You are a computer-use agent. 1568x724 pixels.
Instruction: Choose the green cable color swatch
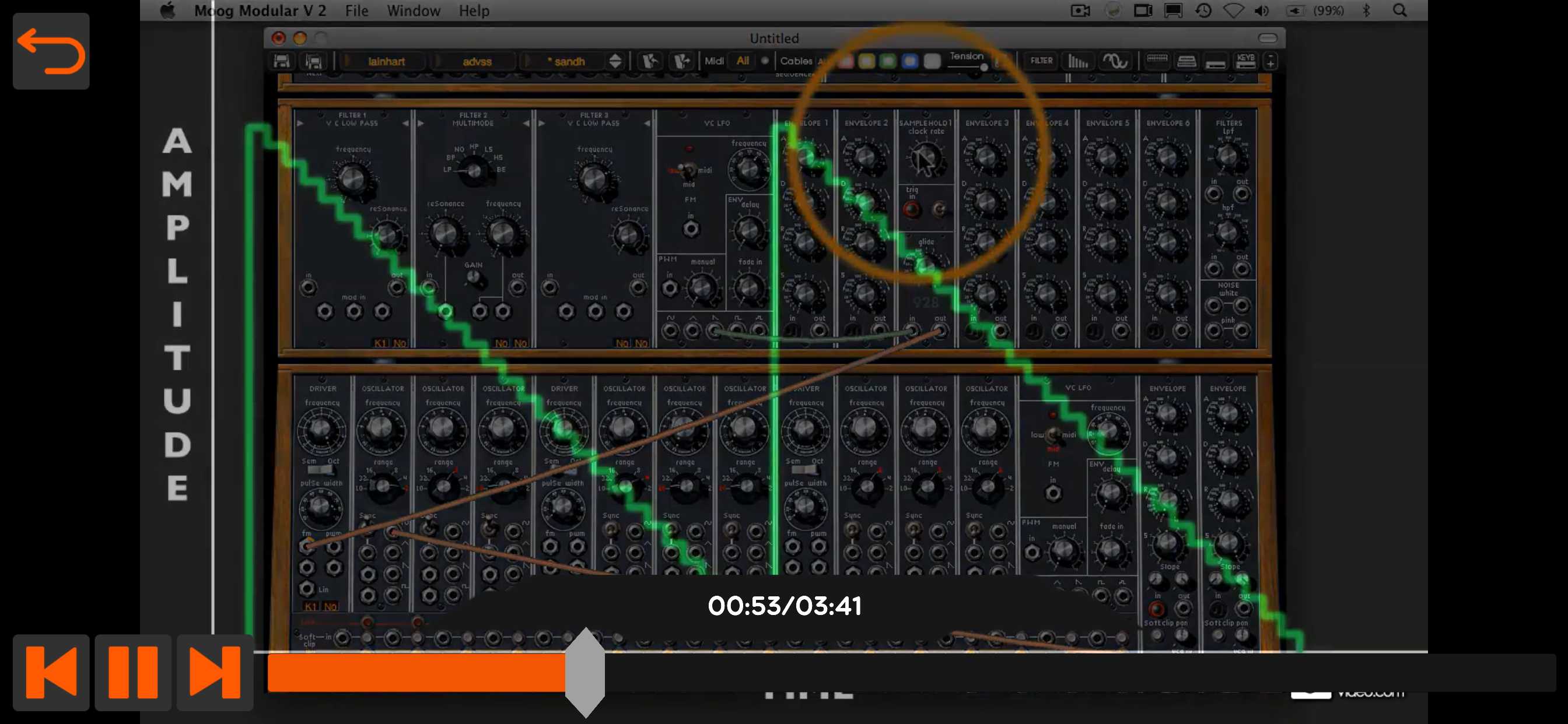[888, 61]
